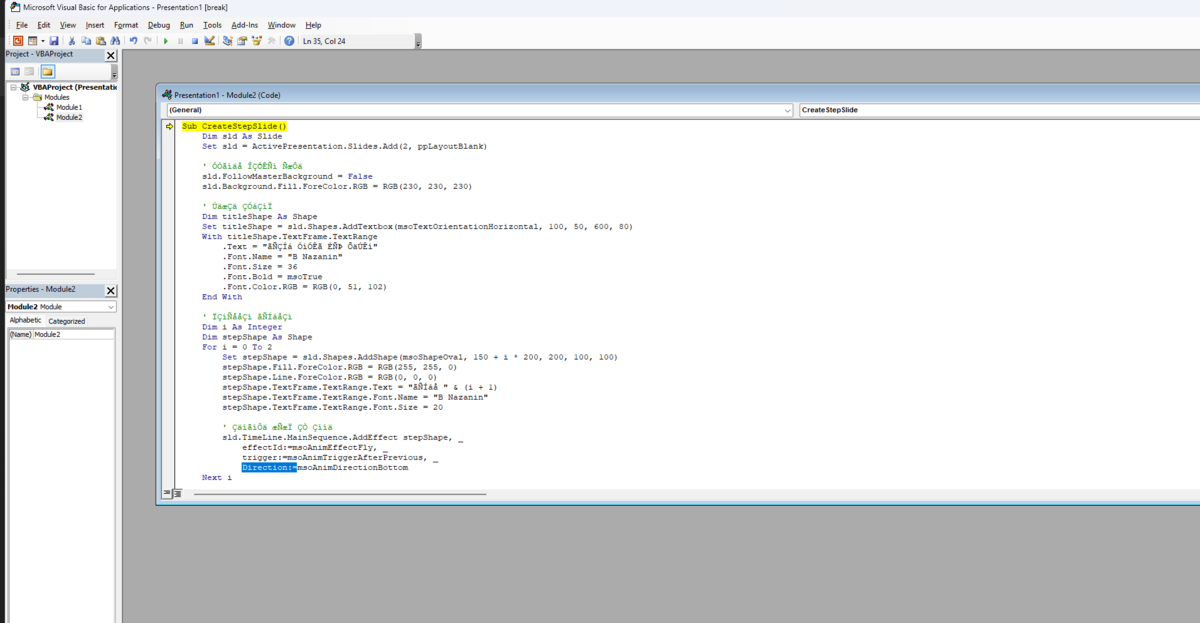Click the Save icon in the toolbar
The image size is (1200, 623).
pyautogui.click(x=54, y=41)
